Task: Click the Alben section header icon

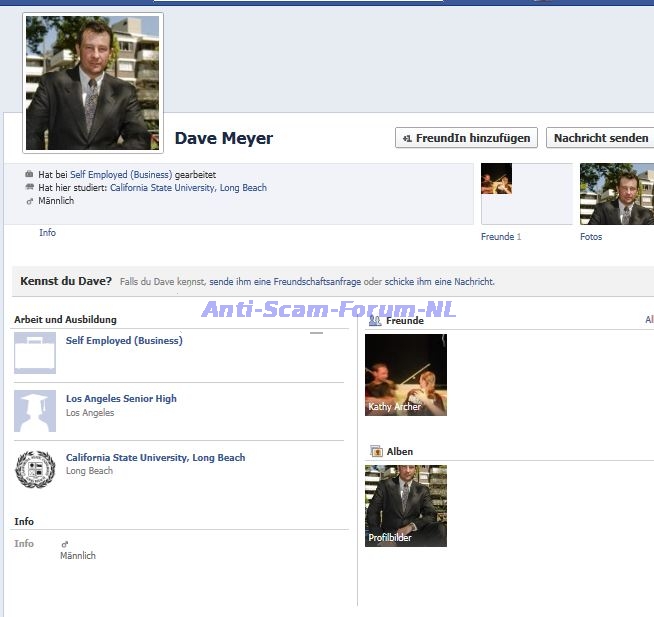Action: [376, 452]
